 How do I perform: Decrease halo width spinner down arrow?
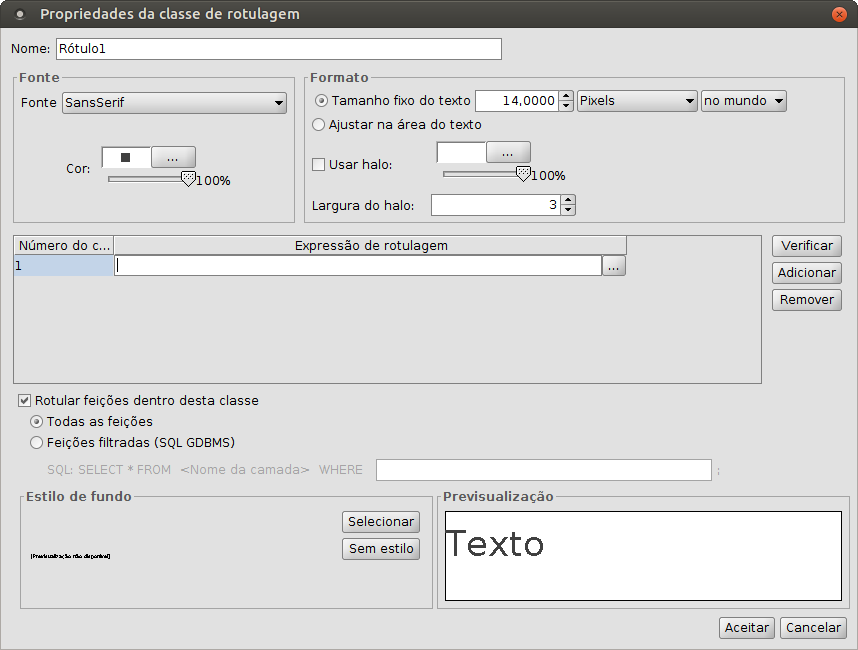point(569,210)
